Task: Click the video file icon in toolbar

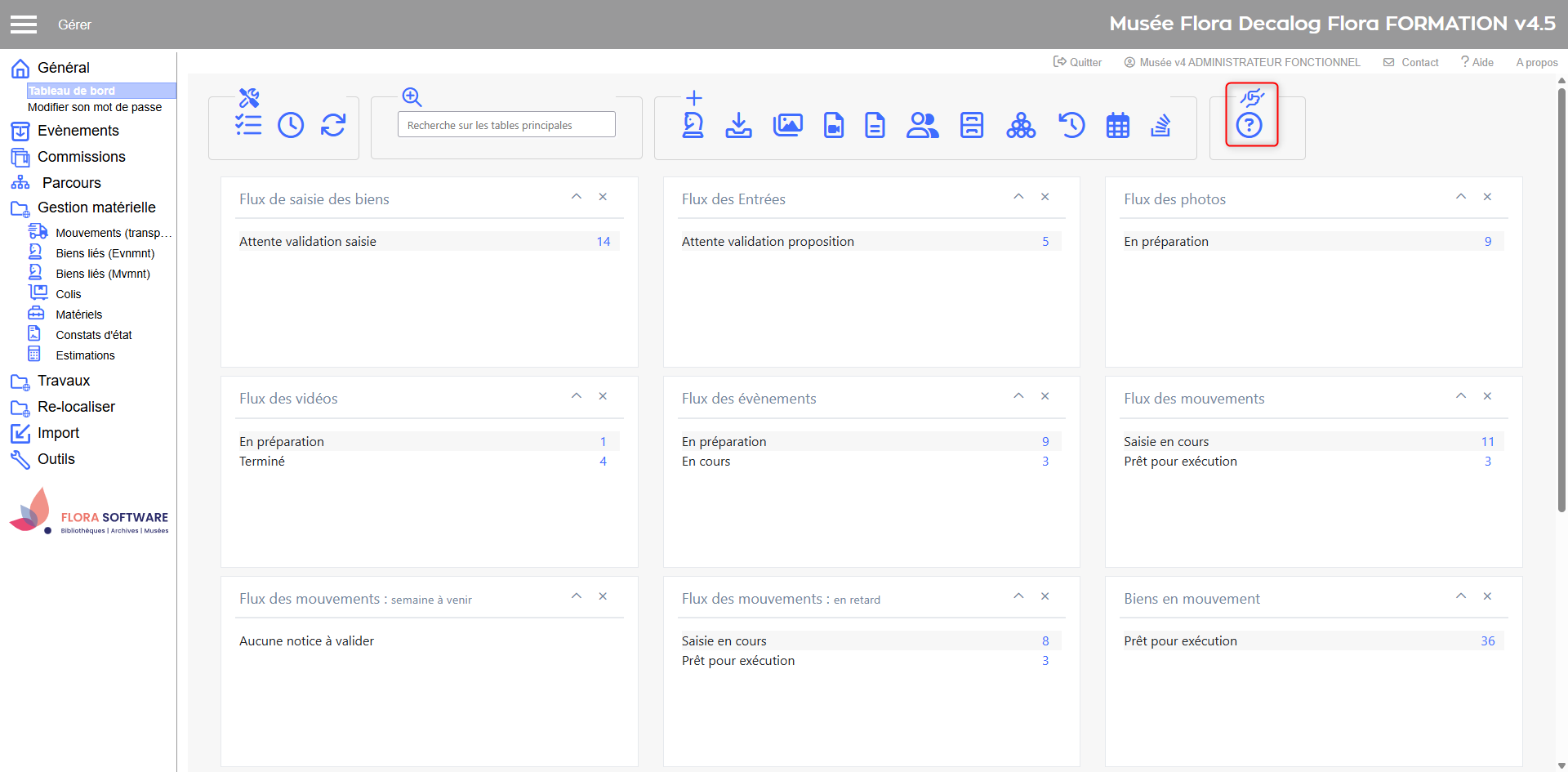Action: 833,125
